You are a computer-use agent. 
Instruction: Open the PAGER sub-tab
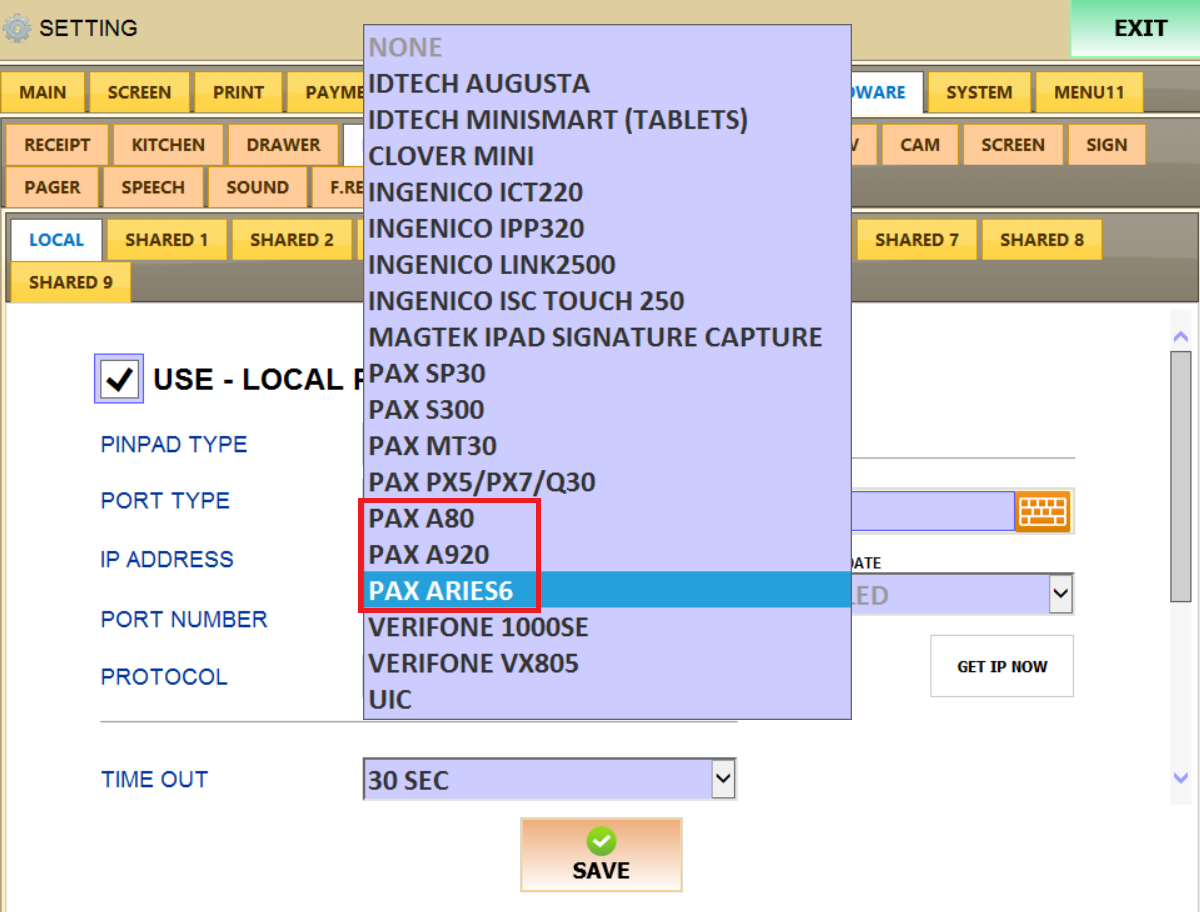pos(52,187)
